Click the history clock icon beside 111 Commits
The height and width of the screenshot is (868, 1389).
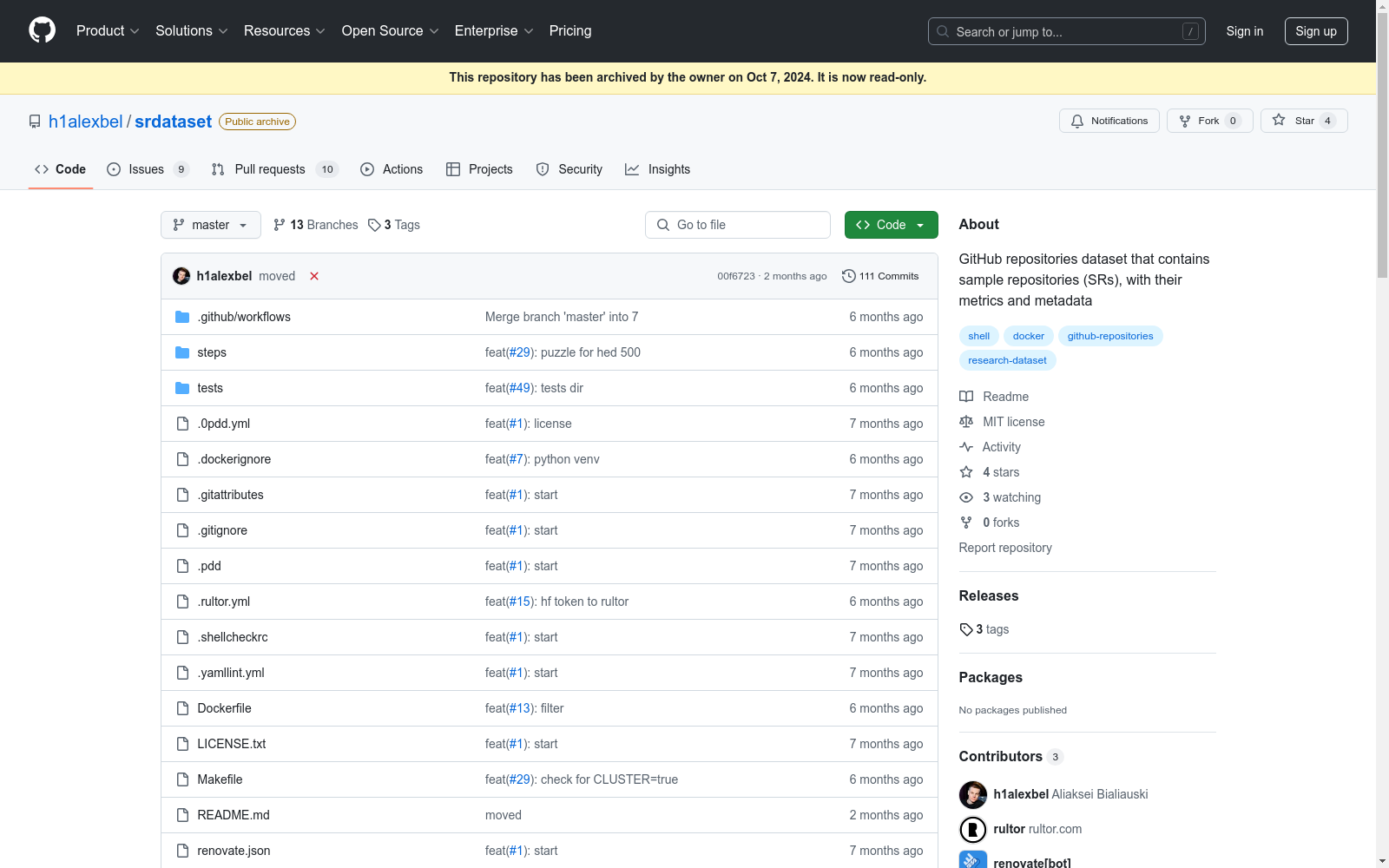[x=849, y=276]
